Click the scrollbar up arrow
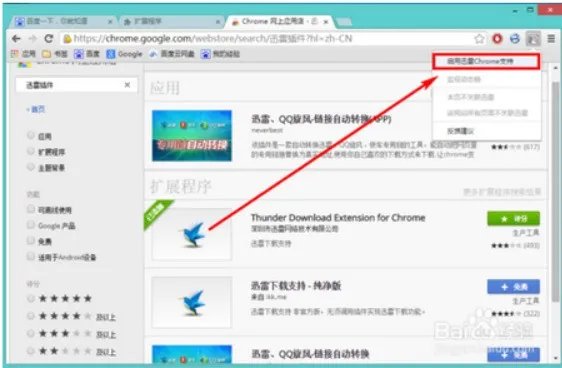Image resolution: width=562 pixels, height=368 pixels. 555,67
